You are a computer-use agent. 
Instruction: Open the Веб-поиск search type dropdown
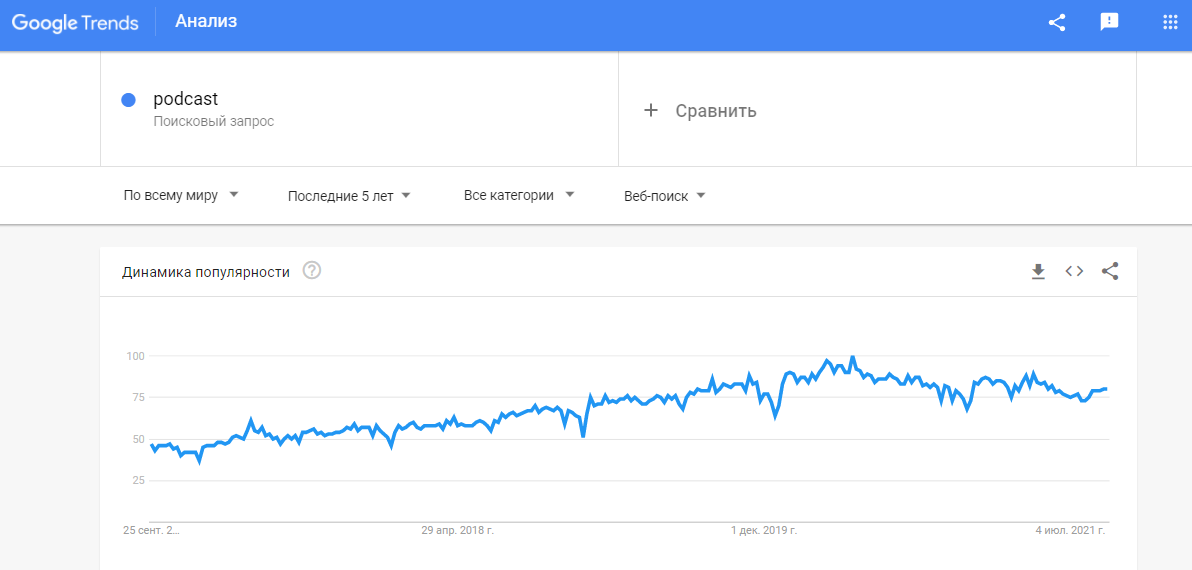point(665,196)
